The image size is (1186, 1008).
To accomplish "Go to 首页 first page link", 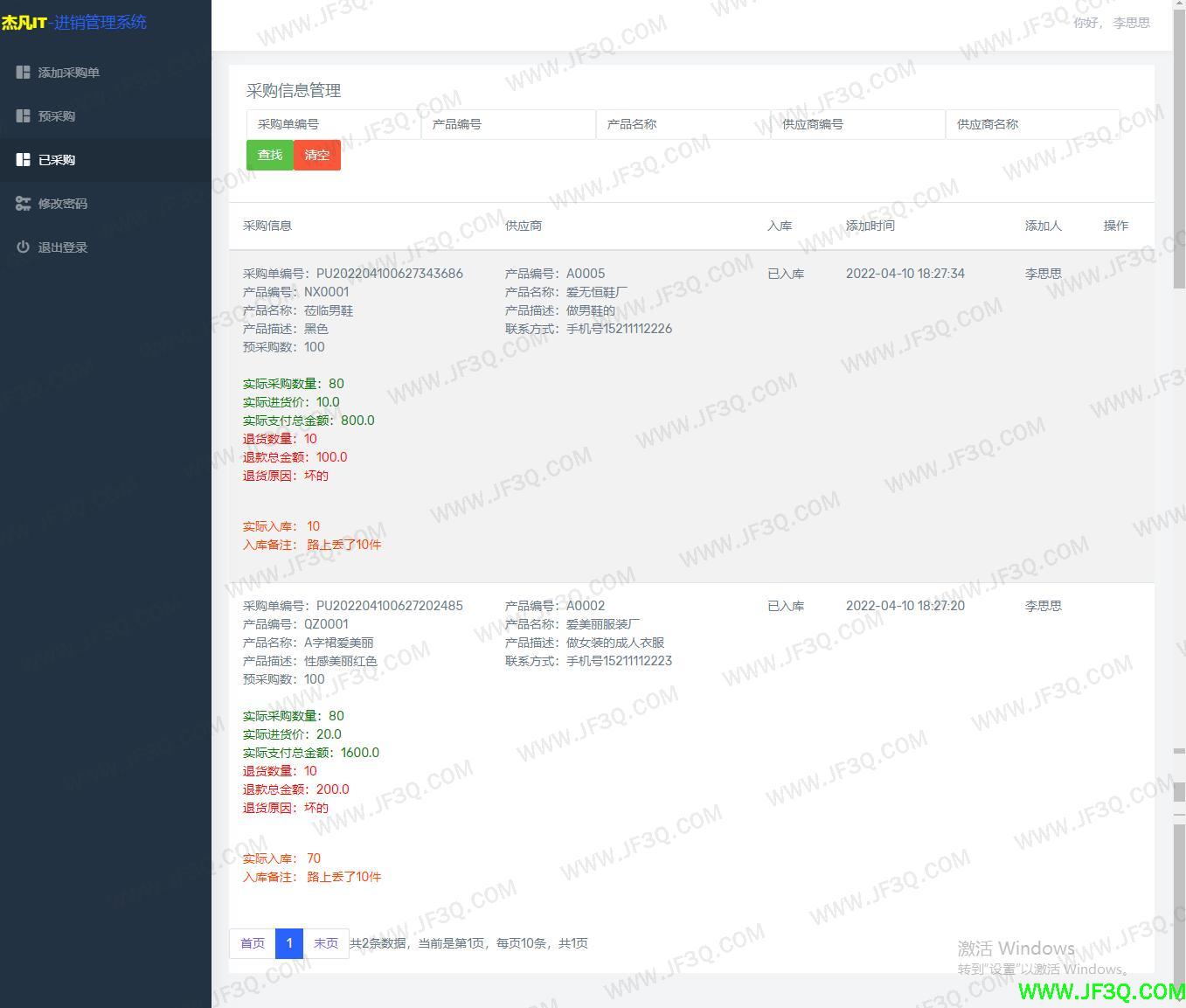I will (x=253, y=943).
